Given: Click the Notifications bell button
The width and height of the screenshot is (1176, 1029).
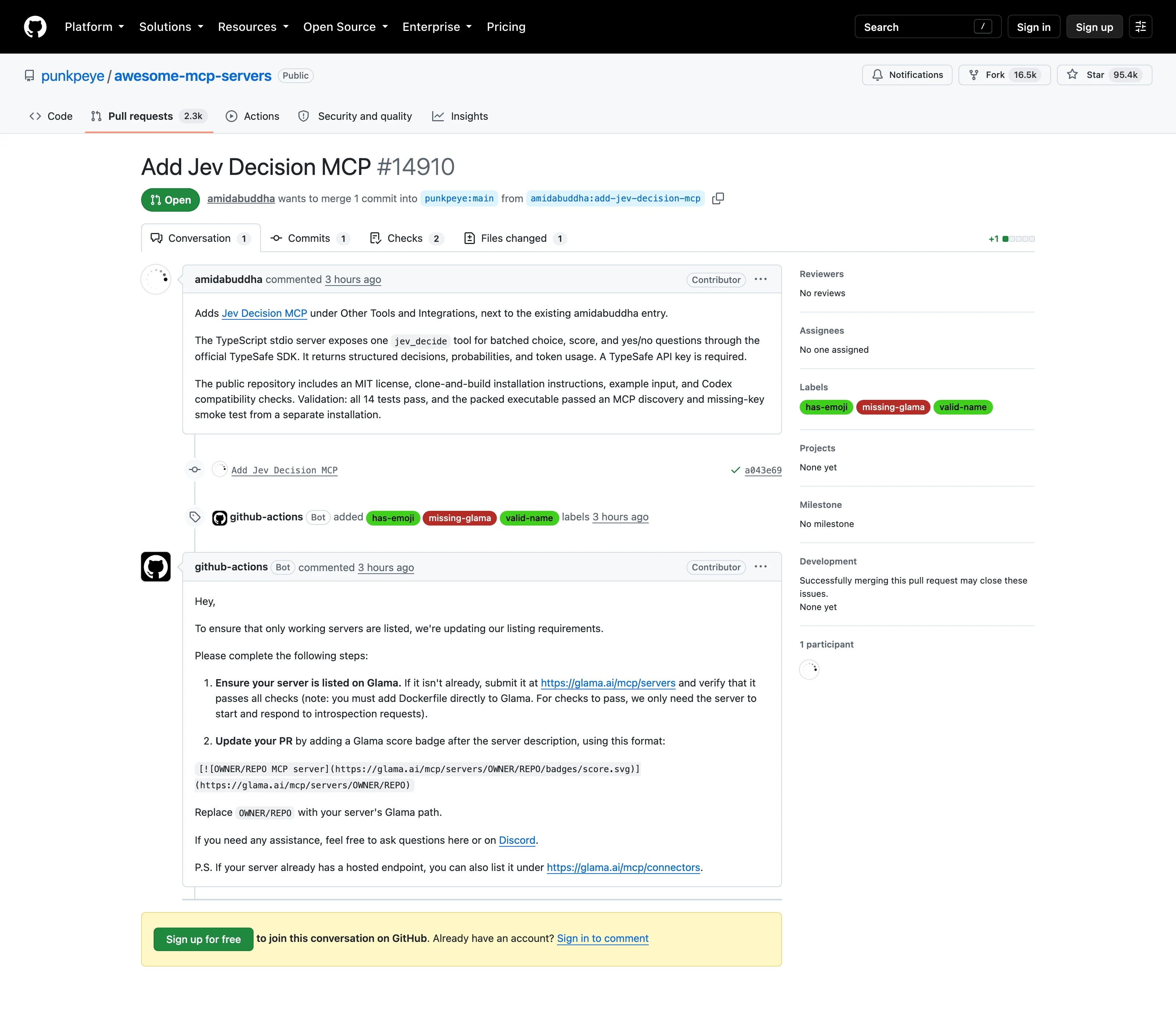Looking at the screenshot, I should click(x=907, y=75).
